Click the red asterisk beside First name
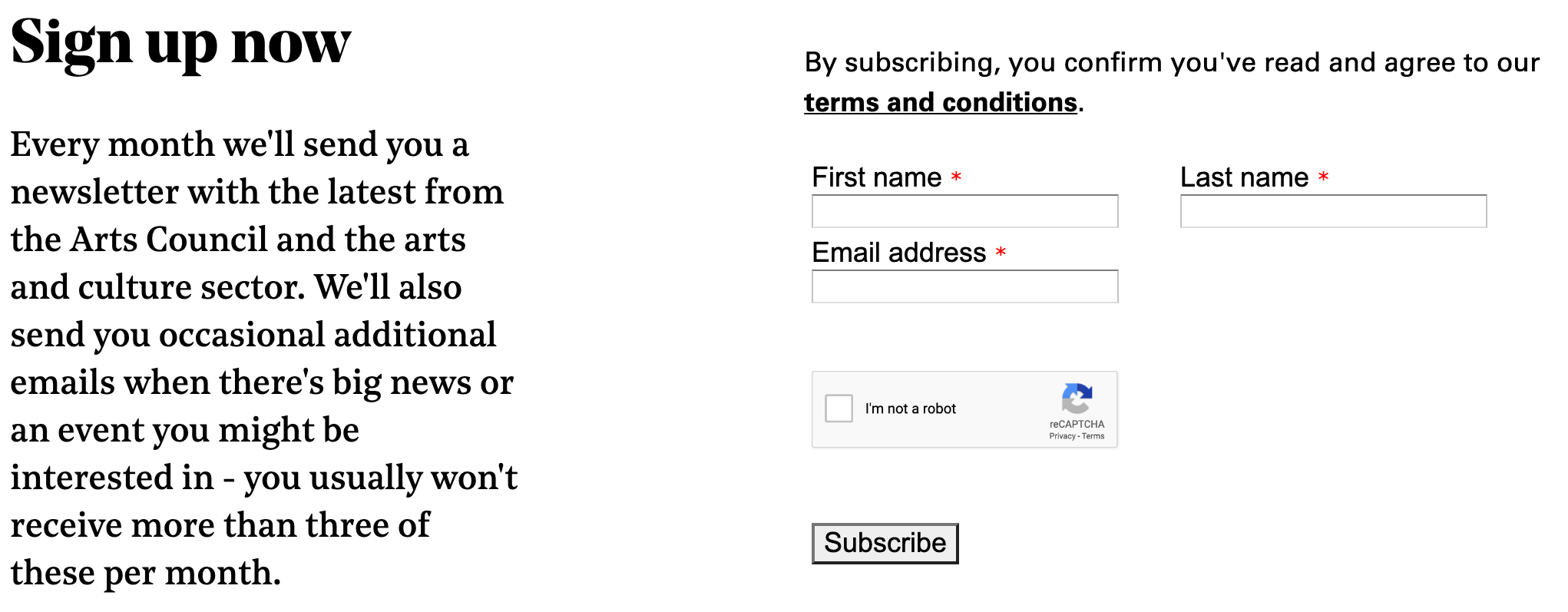 coord(954,178)
